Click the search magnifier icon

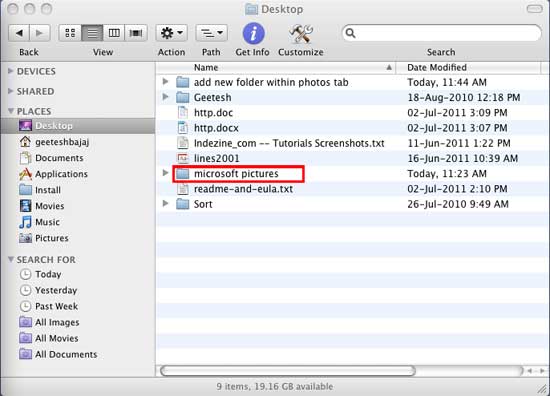(350, 33)
